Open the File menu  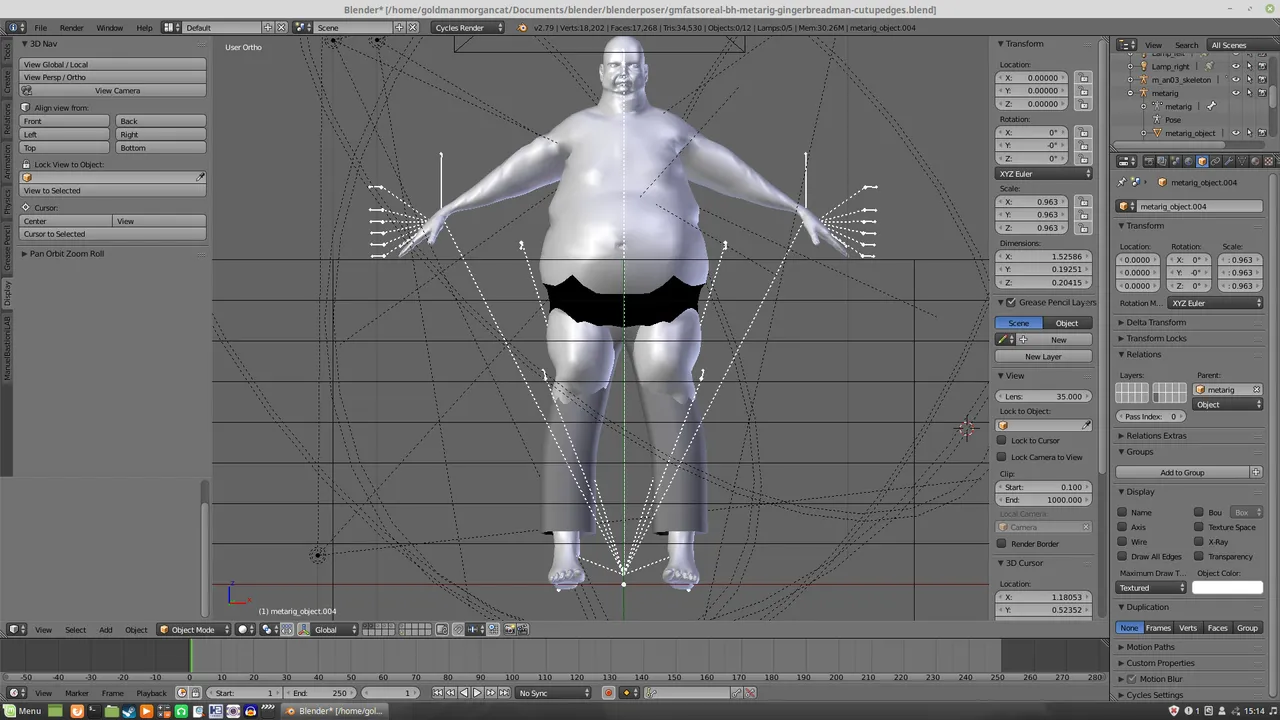[41, 28]
